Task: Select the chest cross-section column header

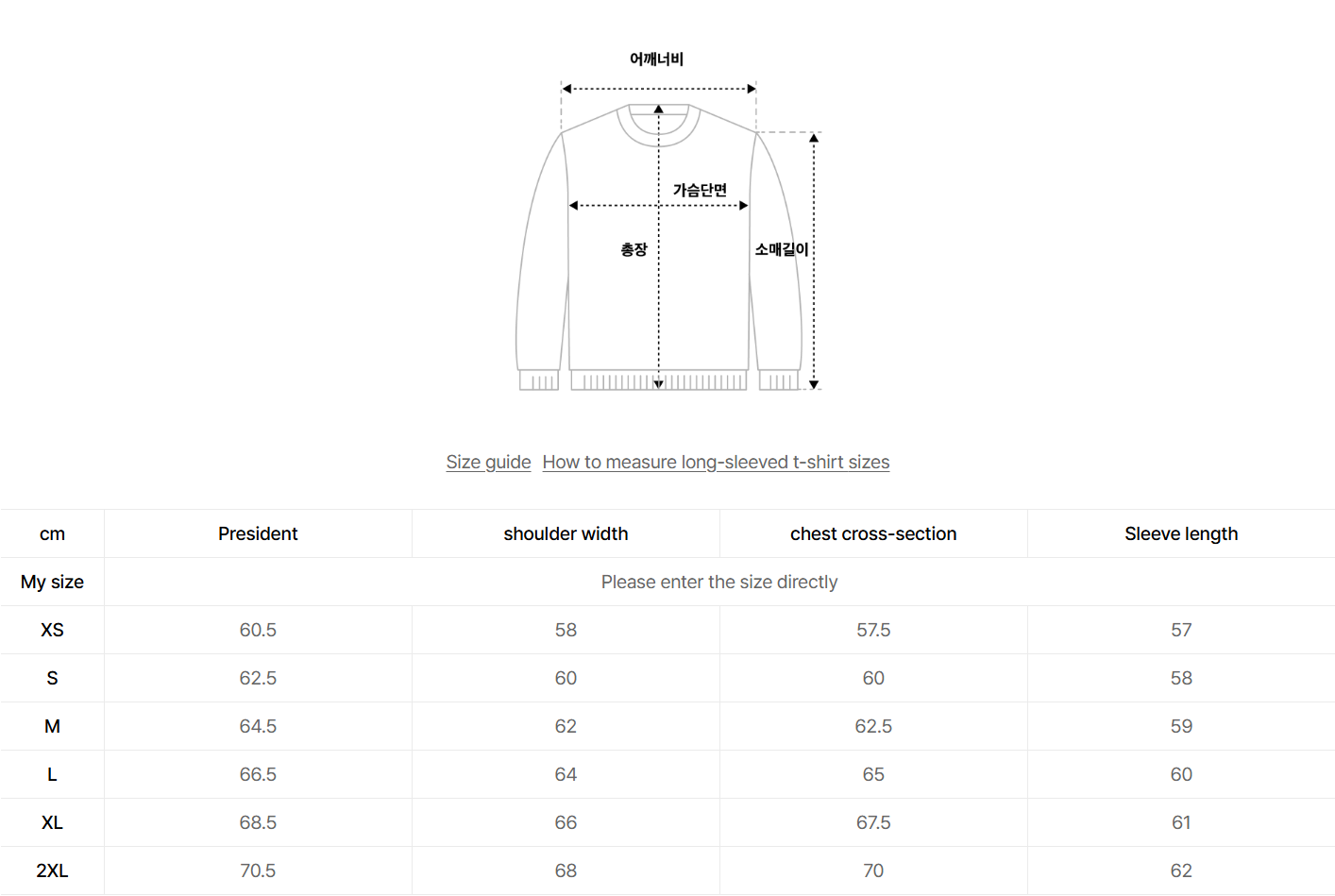Action: (873, 533)
